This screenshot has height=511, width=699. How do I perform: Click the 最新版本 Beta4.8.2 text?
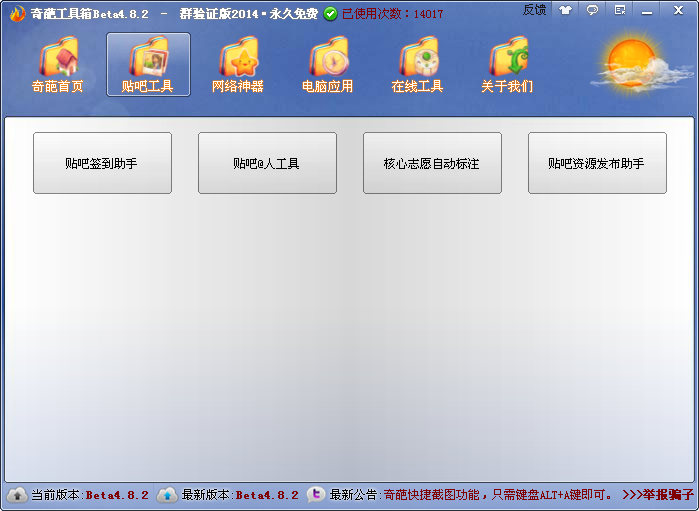[x=240, y=495]
